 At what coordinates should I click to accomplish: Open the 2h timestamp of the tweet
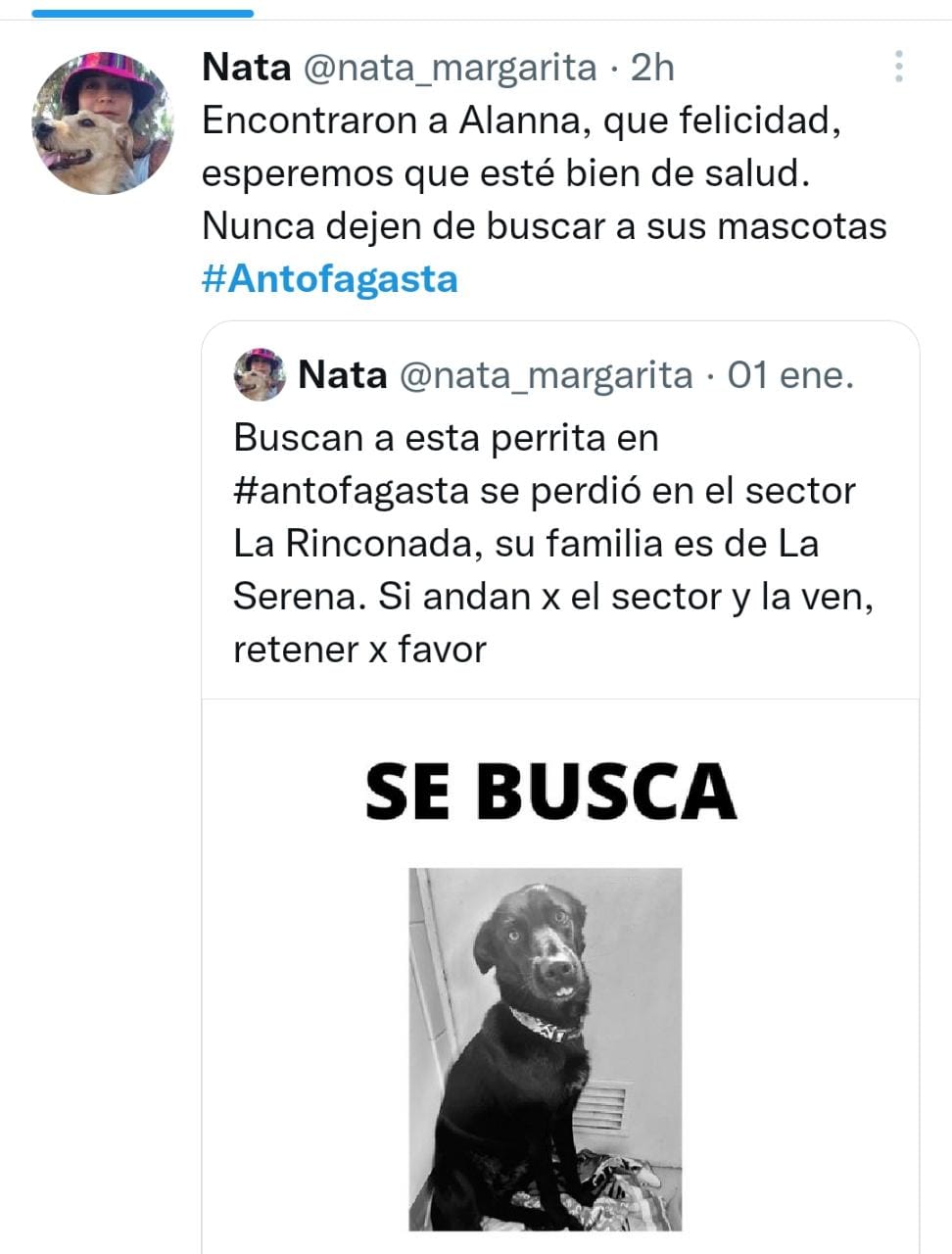click(652, 68)
